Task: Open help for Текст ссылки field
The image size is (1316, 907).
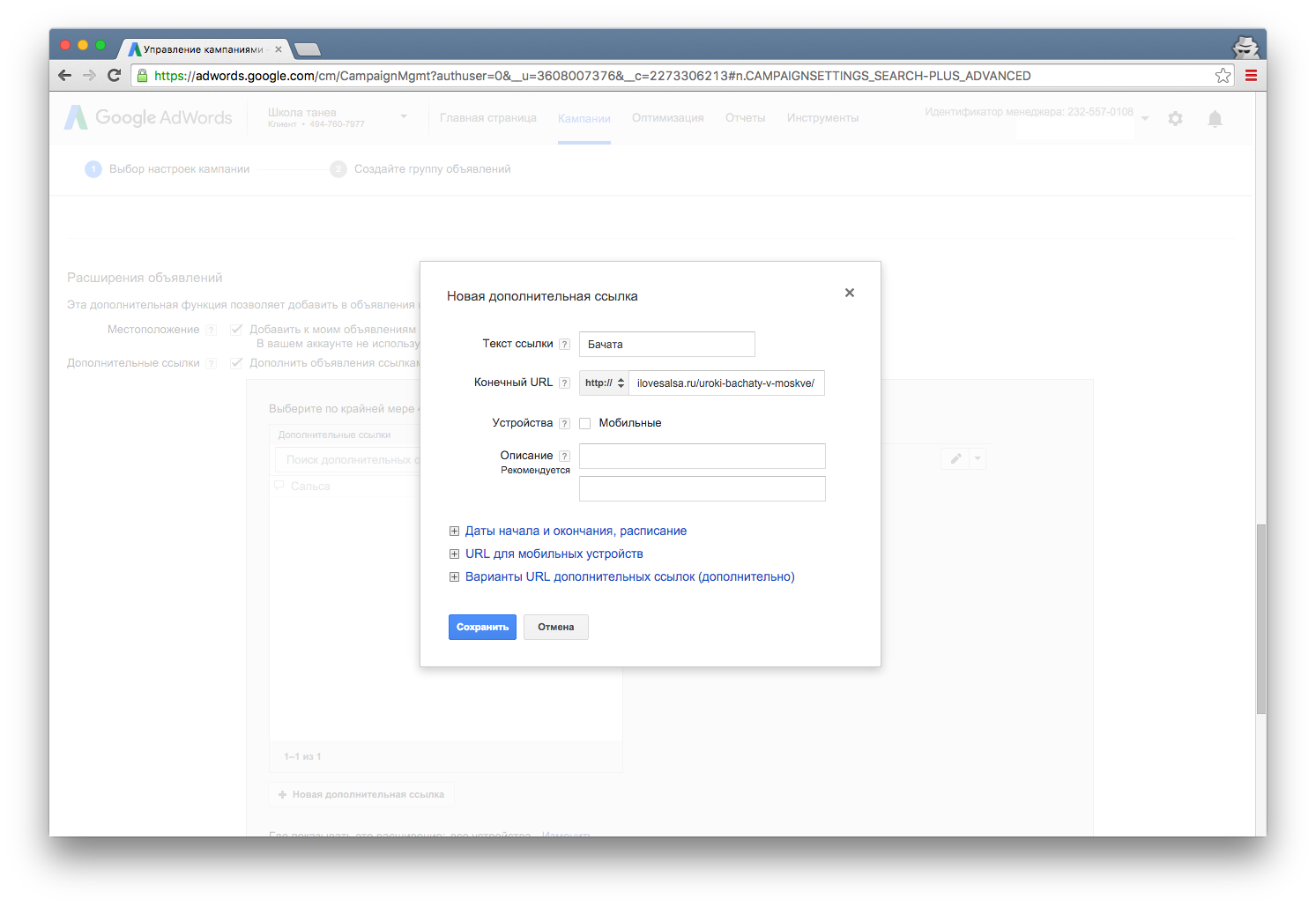Action: tap(565, 345)
